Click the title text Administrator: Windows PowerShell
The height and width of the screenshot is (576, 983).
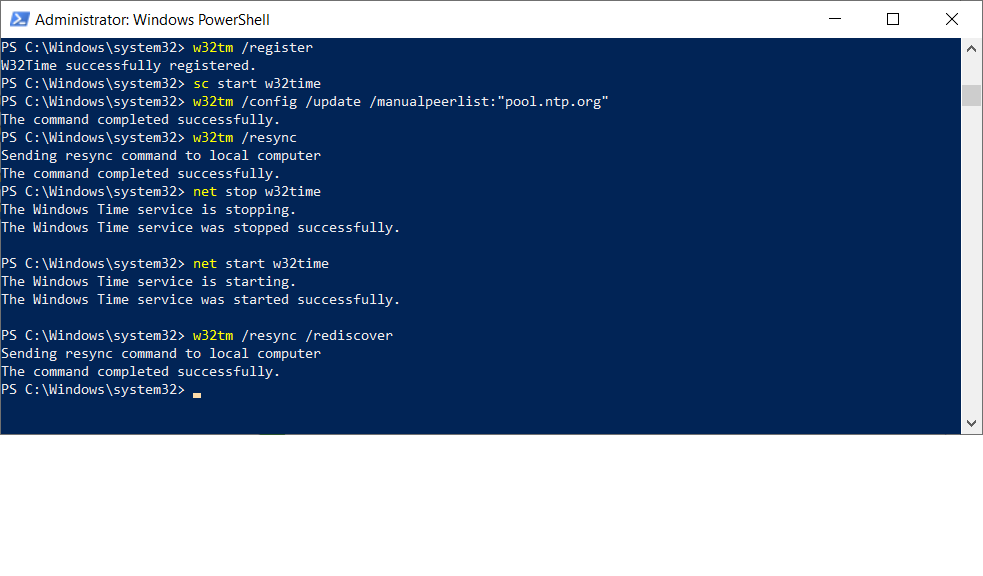click(x=152, y=19)
